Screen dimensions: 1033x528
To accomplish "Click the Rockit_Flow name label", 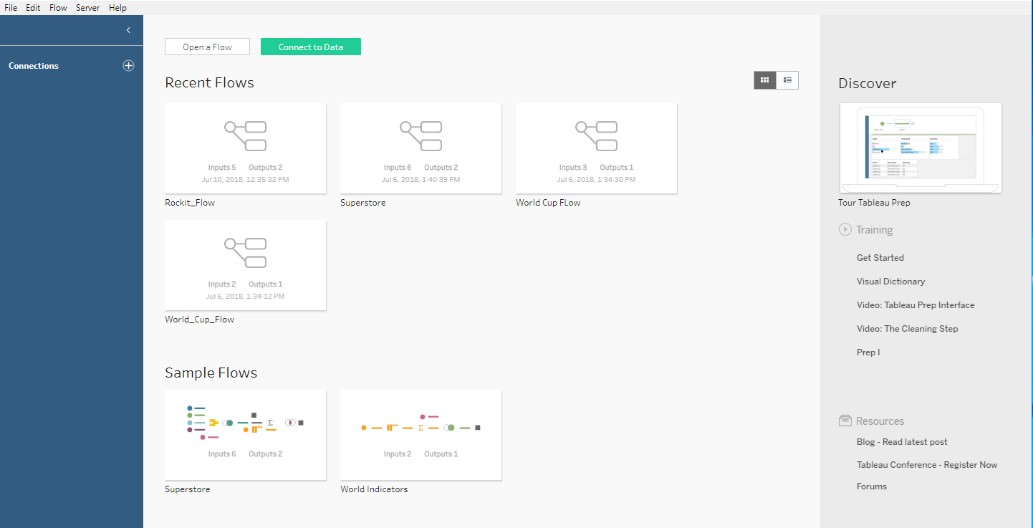I will point(190,203).
